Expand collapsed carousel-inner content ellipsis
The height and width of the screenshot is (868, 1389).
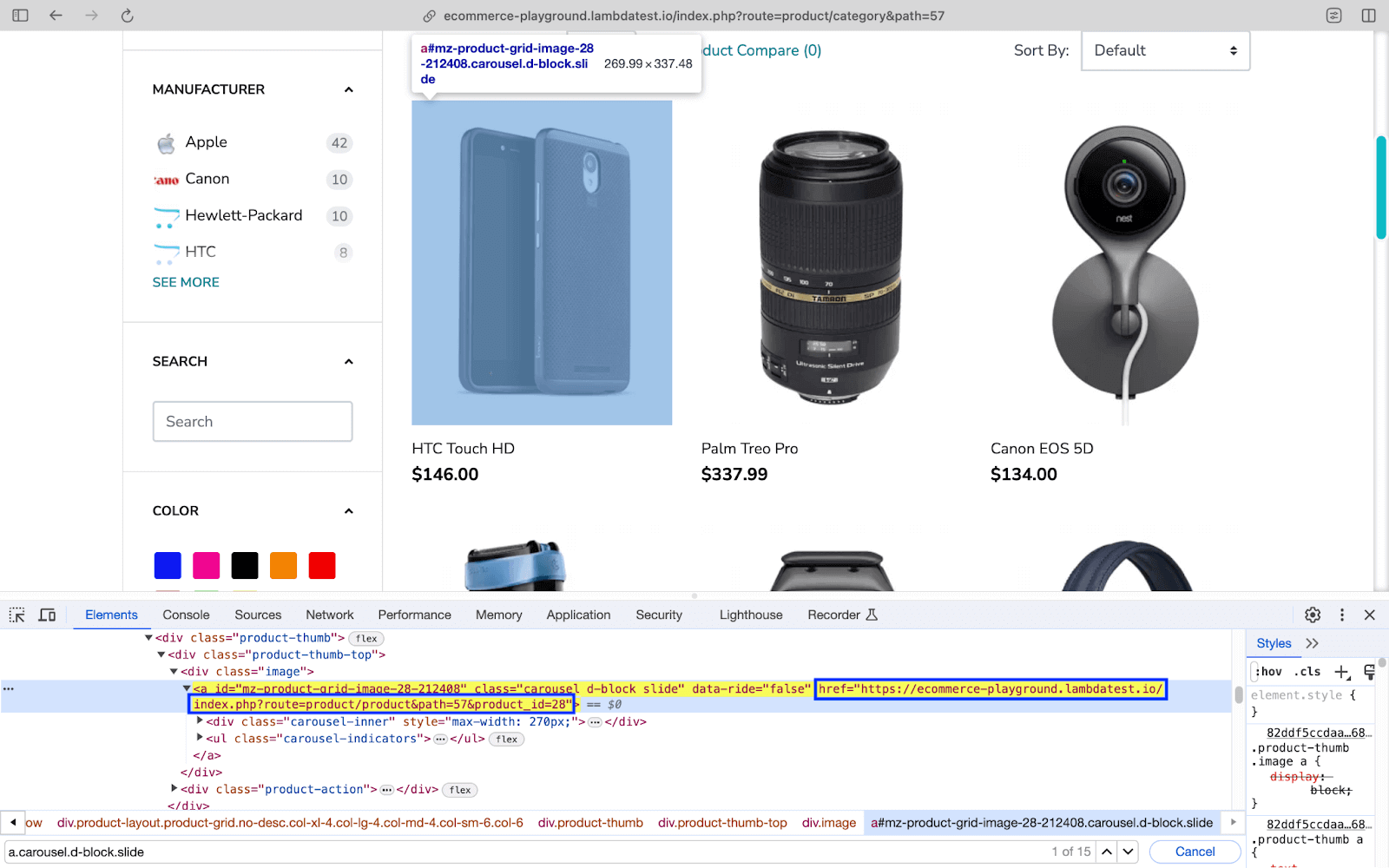click(595, 722)
